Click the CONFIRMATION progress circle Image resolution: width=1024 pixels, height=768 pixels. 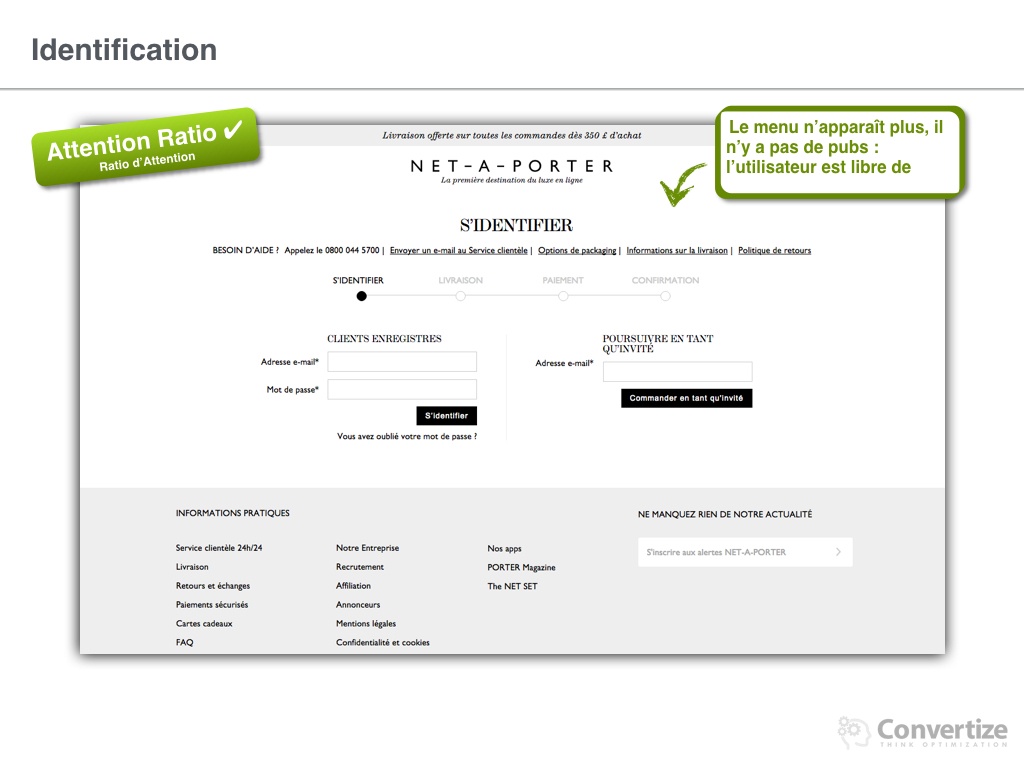point(665,296)
